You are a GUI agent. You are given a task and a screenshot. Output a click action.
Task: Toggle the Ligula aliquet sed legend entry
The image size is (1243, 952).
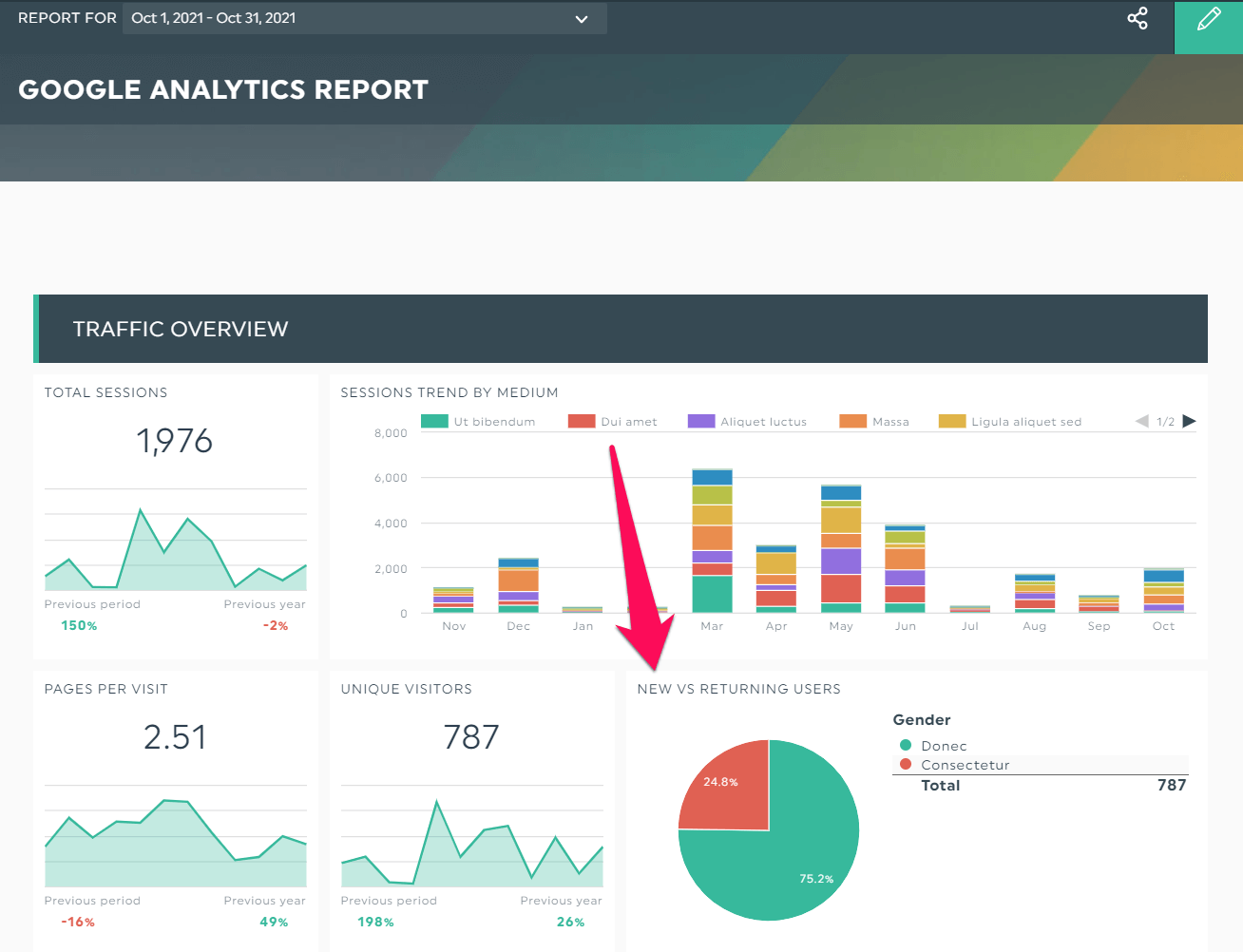(1010, 422)
